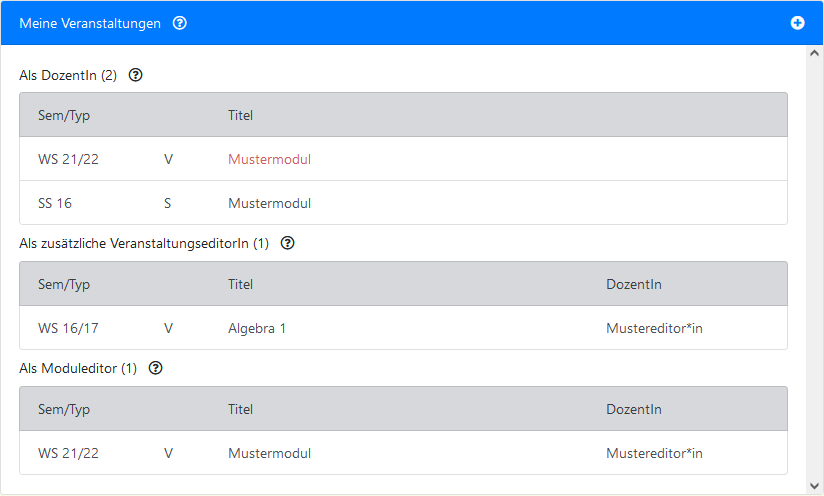Click Titel header in the DozentIn table

(x=240, y=115)
